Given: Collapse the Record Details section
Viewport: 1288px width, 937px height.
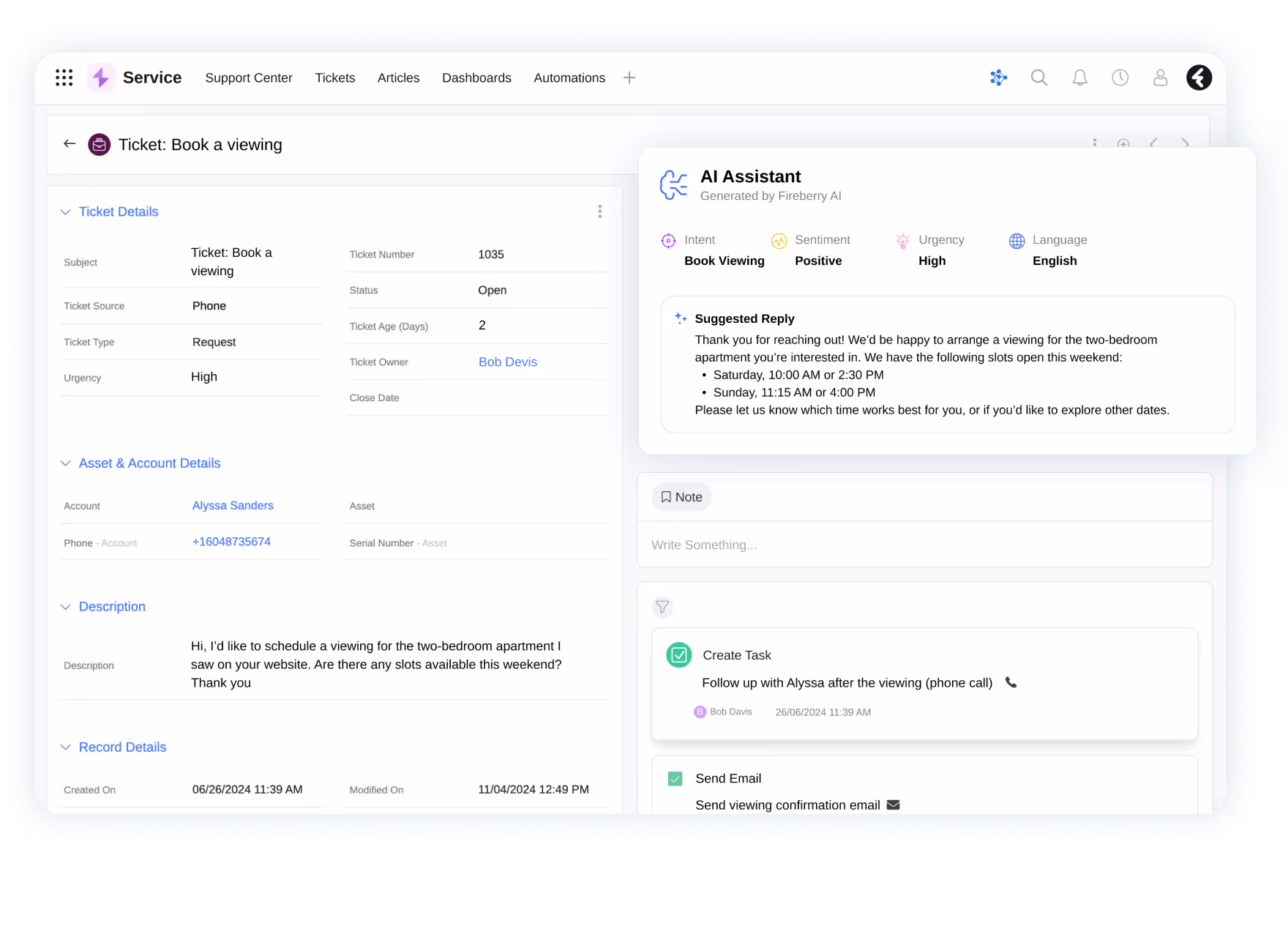Looking at the screenshot, I should coord(65,747).
